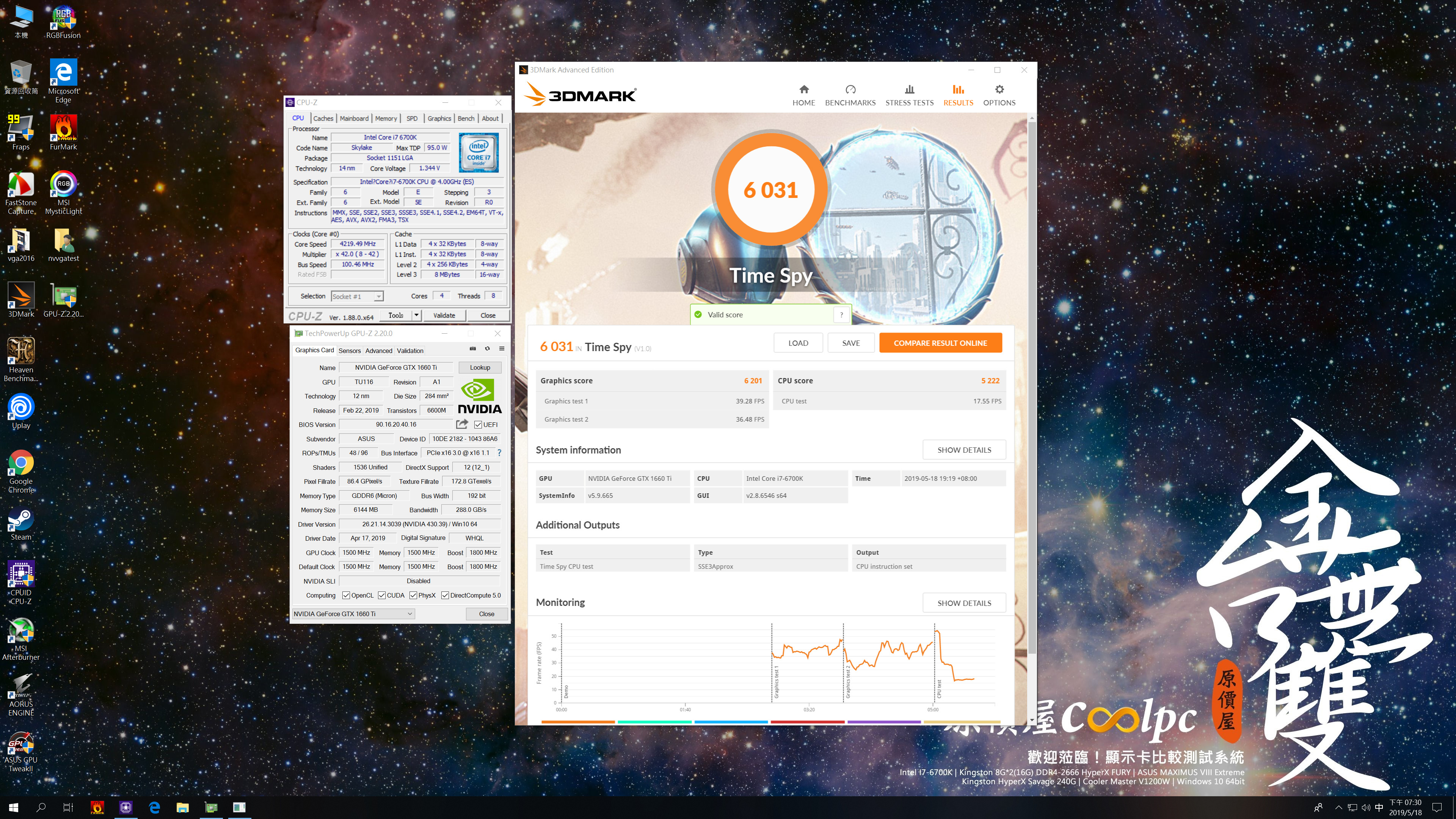Screen dimensions: 1456x819
Task: Open the Windows Start menu
Action: click(x=14, y=808)
